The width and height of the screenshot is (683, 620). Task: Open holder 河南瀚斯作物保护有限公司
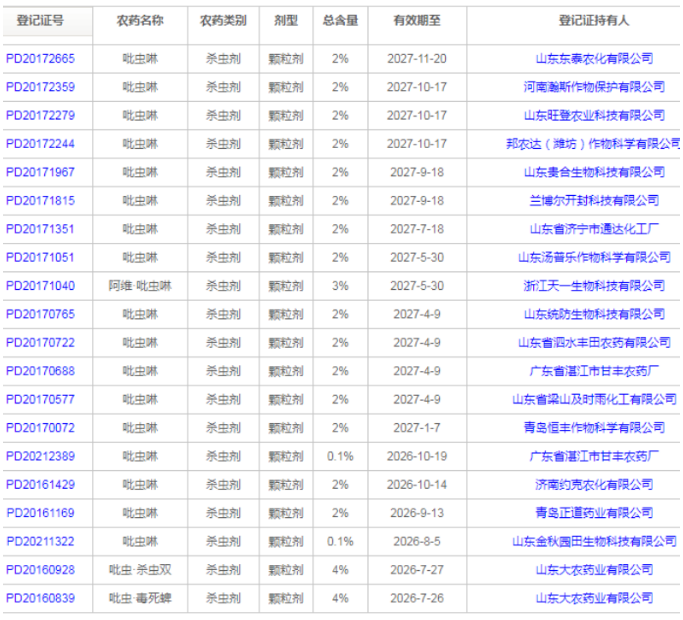[594, 87]
